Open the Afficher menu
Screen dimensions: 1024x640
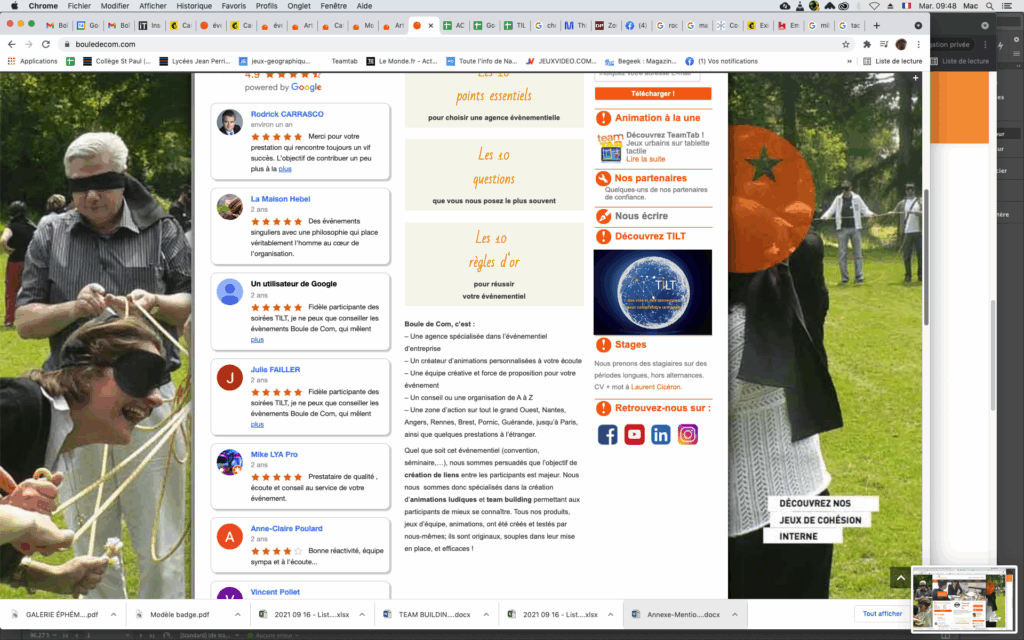click(153, 6)
